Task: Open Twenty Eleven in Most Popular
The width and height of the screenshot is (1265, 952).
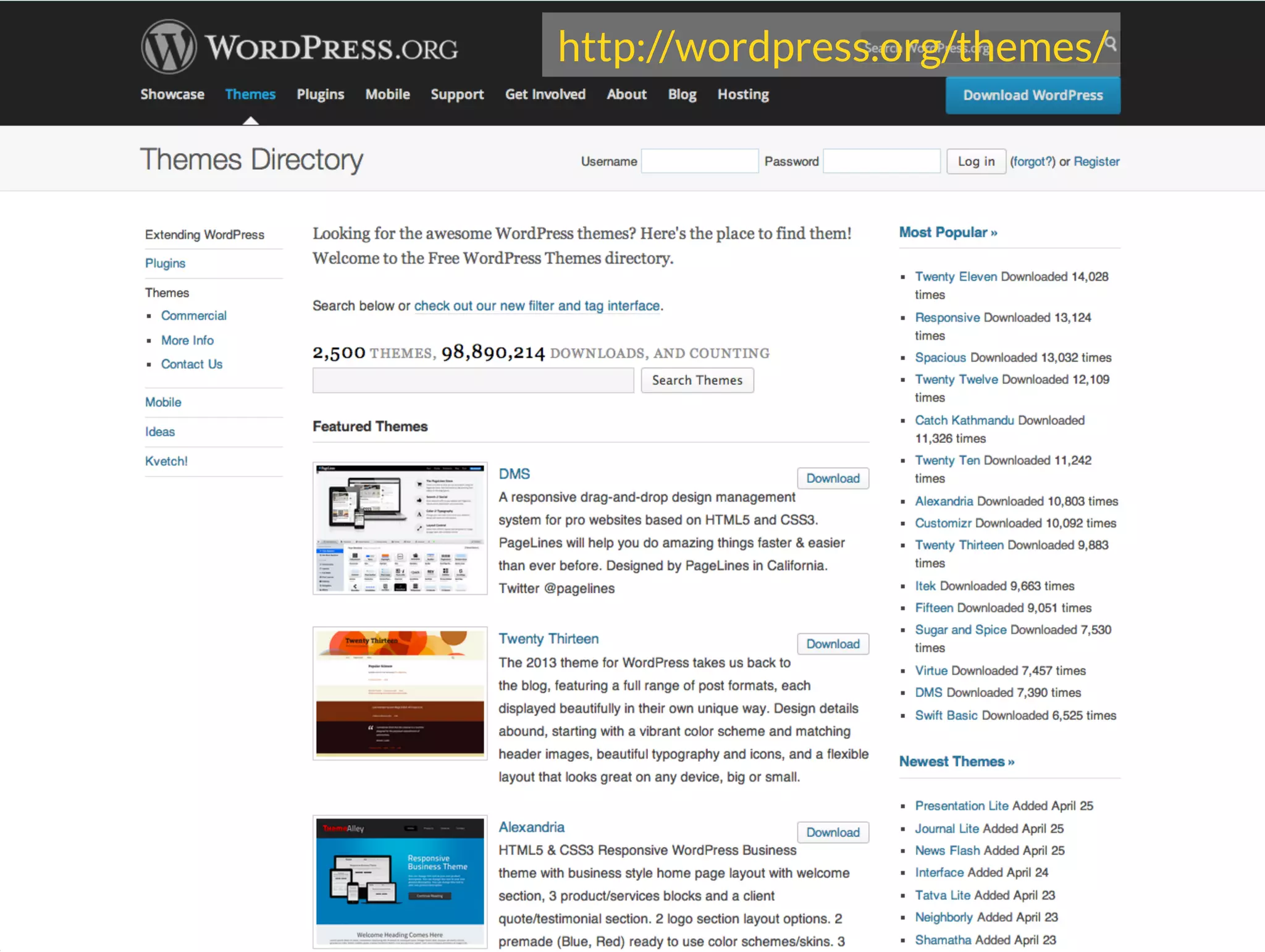Action: (x=956, y=277)
